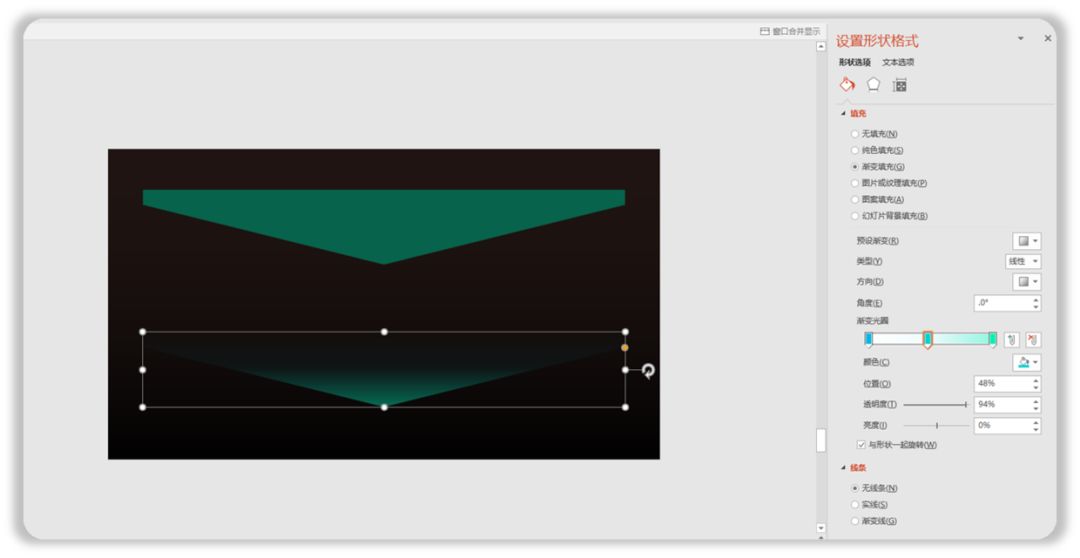The height and width of the screenshot is (558, 1080).
Task: Select 实线(S) radio option
Action: tap(869, 505)
